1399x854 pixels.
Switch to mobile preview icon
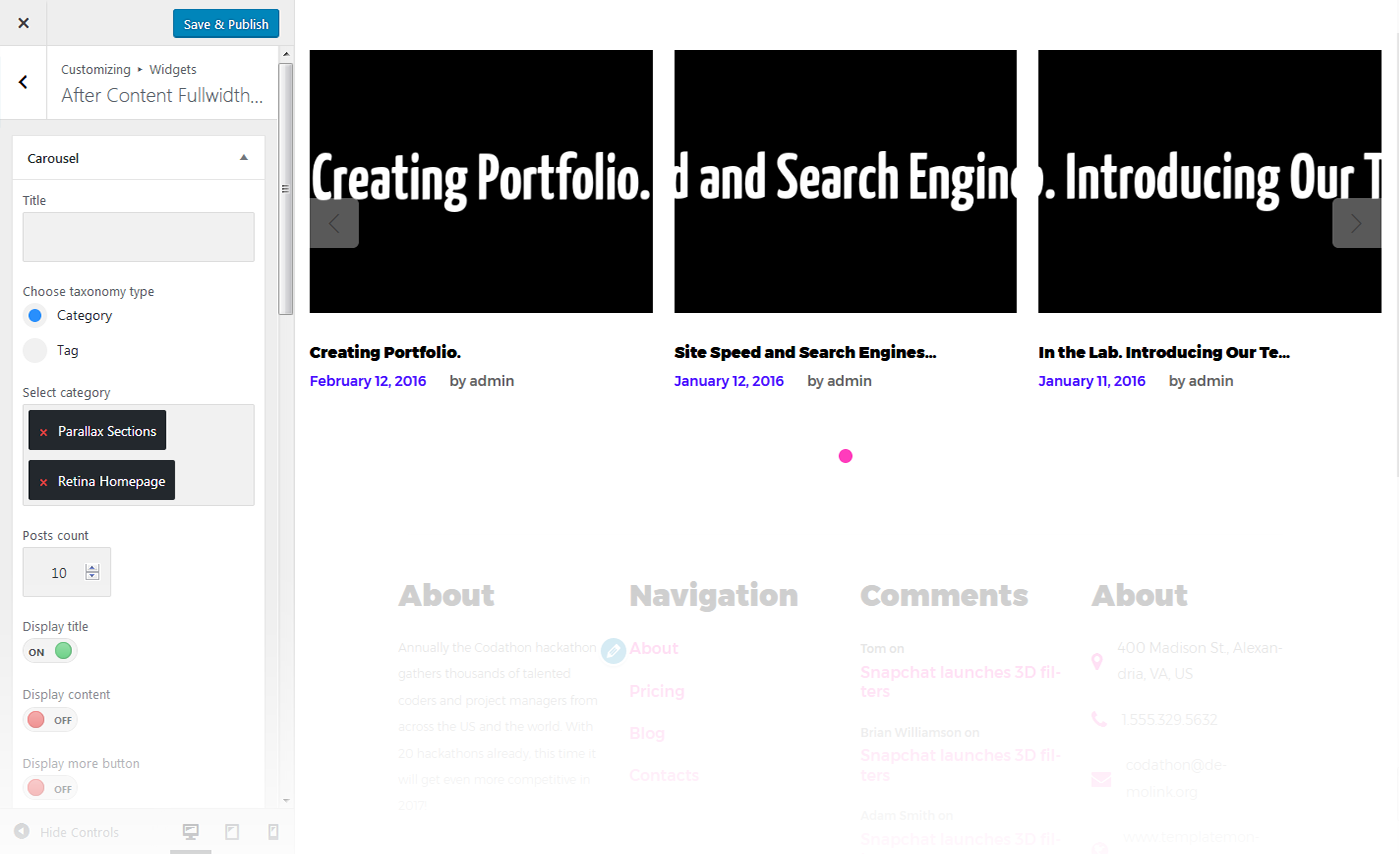point(273,832)
